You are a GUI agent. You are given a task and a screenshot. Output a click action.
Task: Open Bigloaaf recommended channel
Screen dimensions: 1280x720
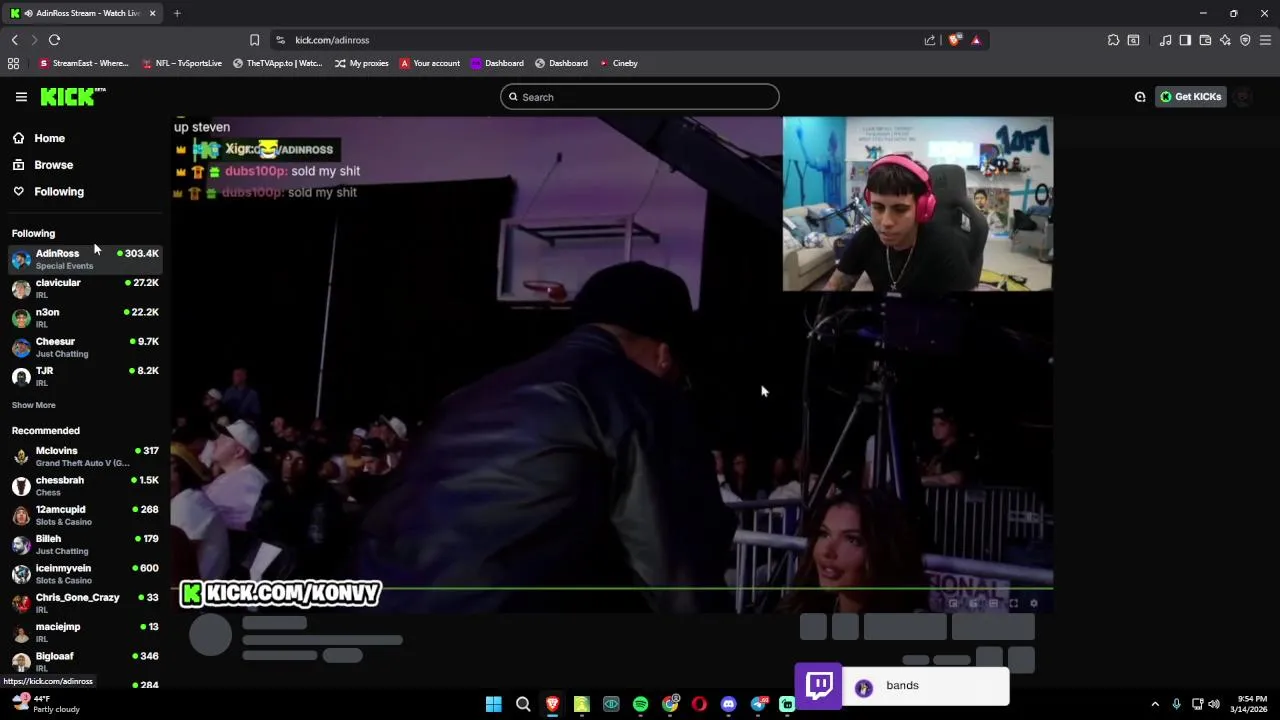pyautogui.click(x=85, y=661)
